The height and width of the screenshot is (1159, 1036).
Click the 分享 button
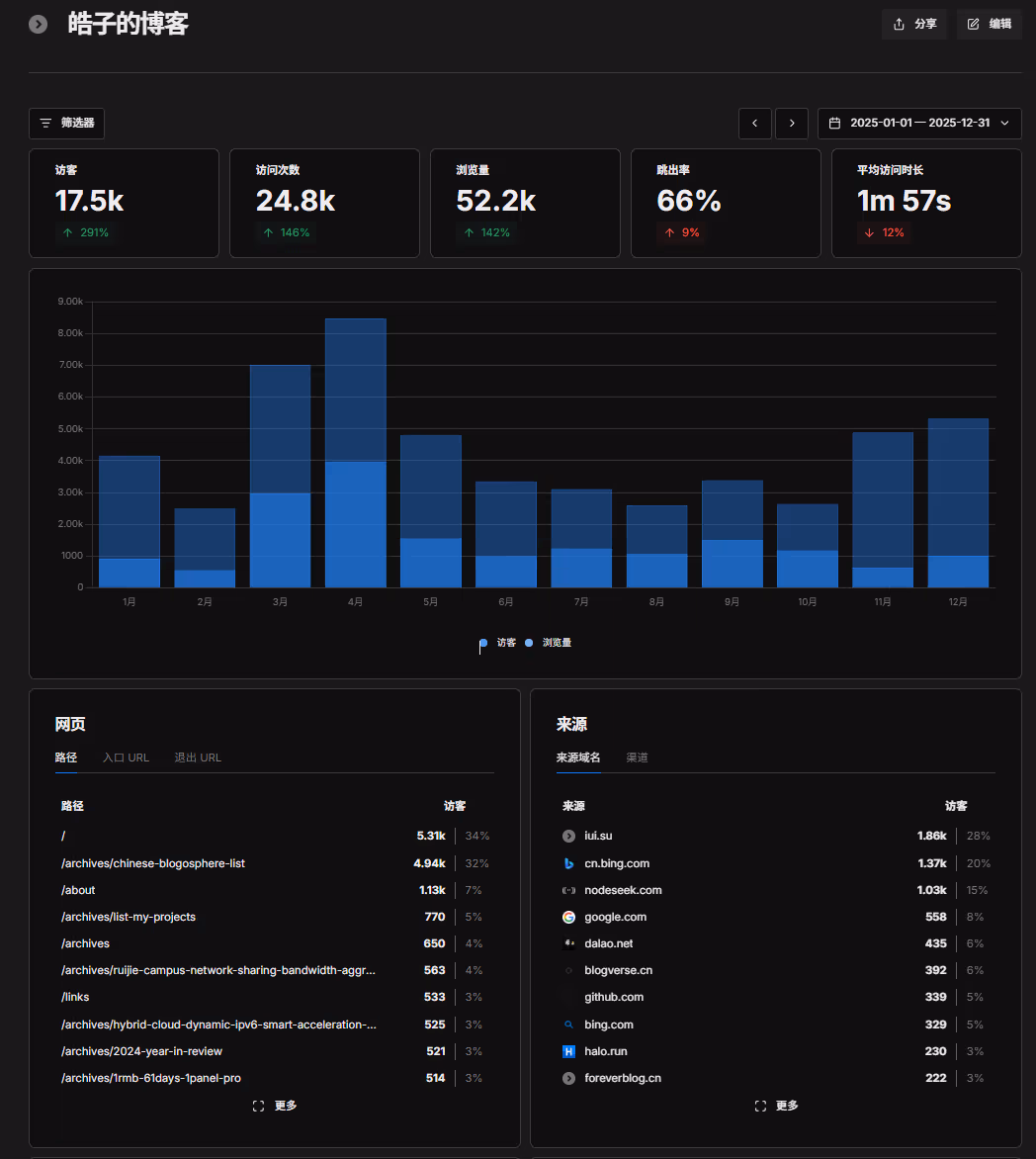click(x=914, y=24)
